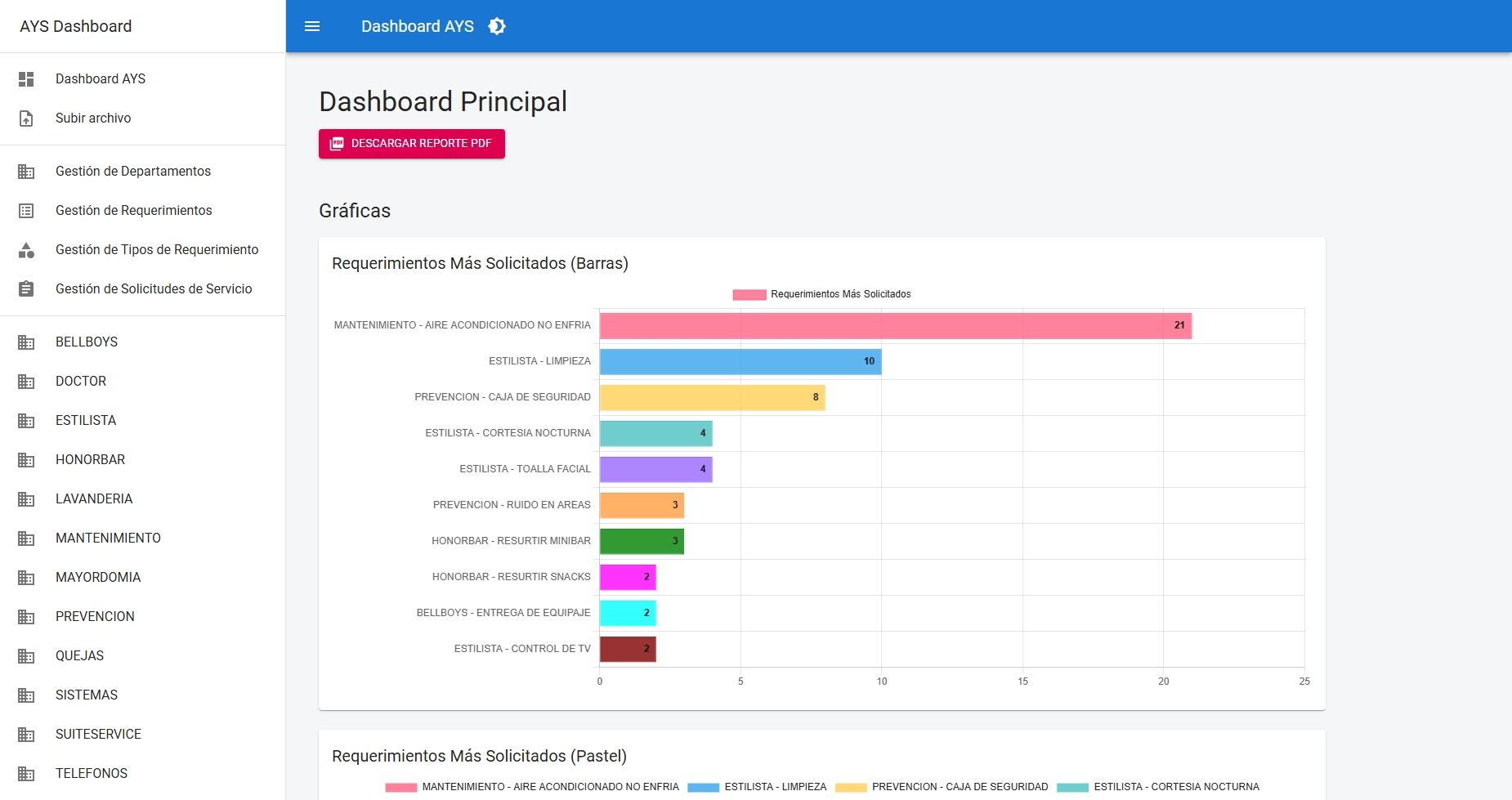Image resolution: width=1512 pixels, height=800 pixels.
Task: Click the TELEFONOS building icon
Action: coord(26,774)
